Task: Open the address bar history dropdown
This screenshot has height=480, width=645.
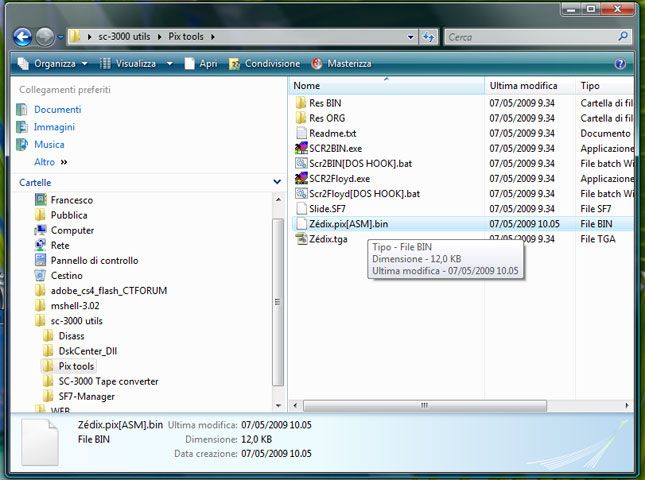Action: point(411,37)
